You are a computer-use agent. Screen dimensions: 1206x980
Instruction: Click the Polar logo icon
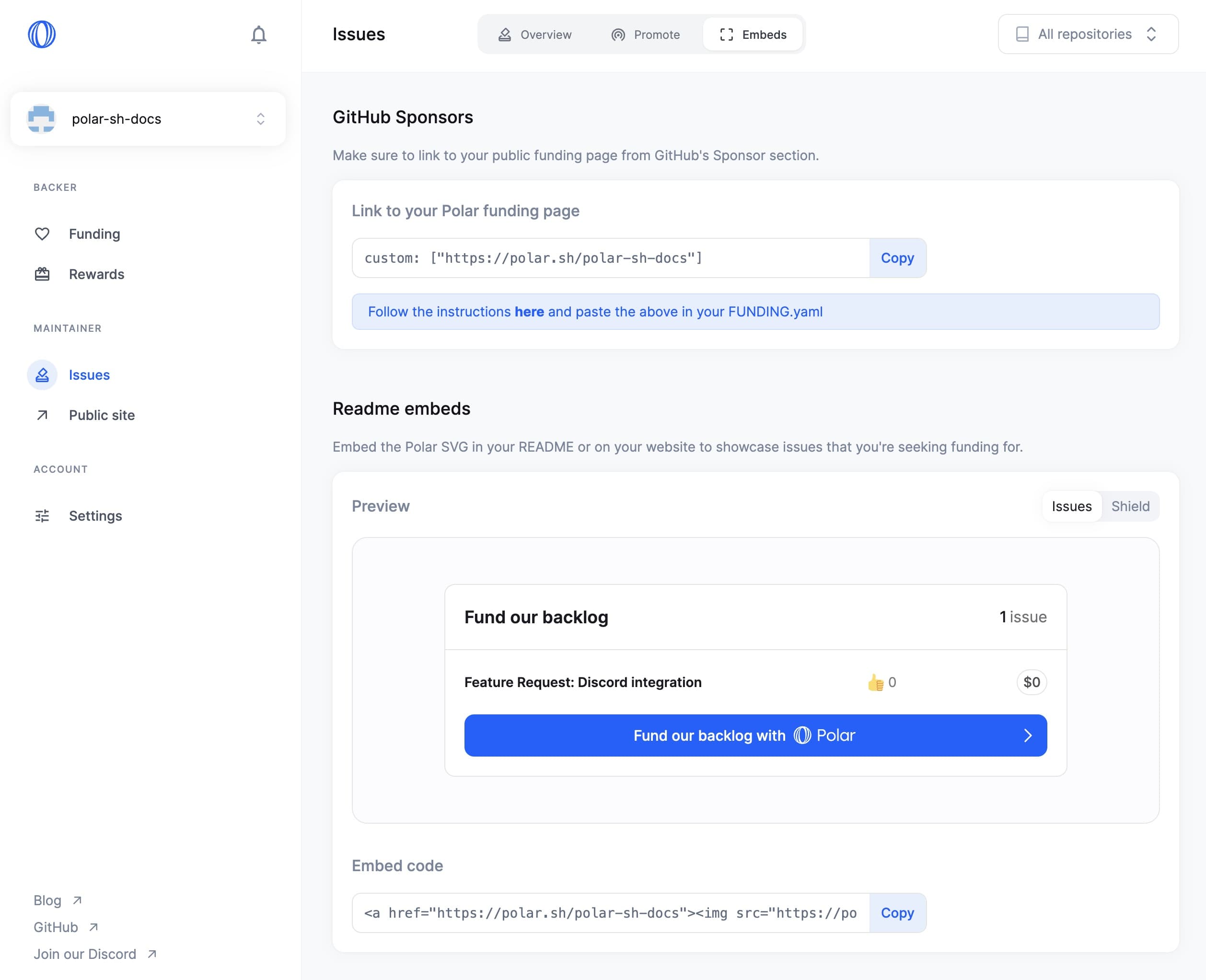pos(42,35)
